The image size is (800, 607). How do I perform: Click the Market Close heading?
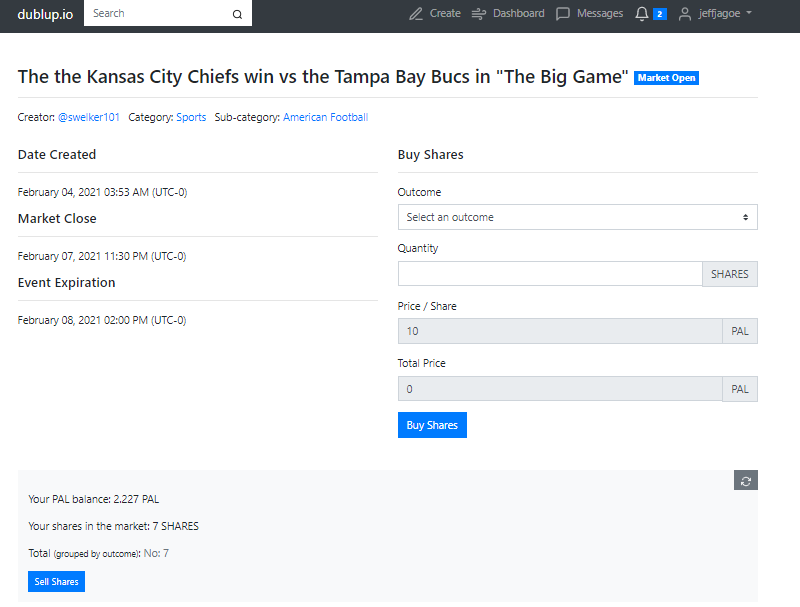pos(57,219)
